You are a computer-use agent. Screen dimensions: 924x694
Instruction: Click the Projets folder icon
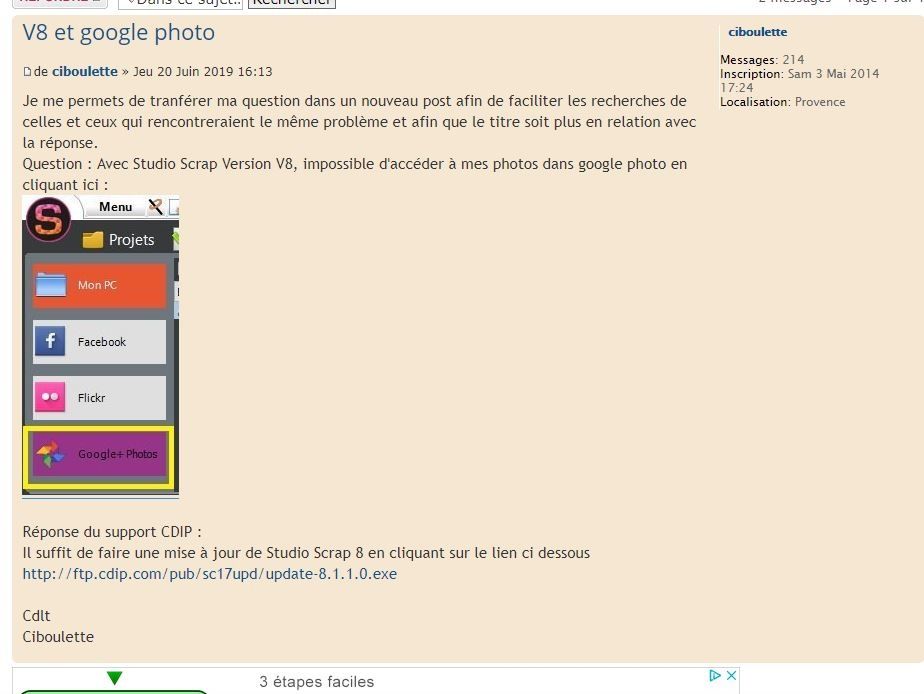coord(93,240)
